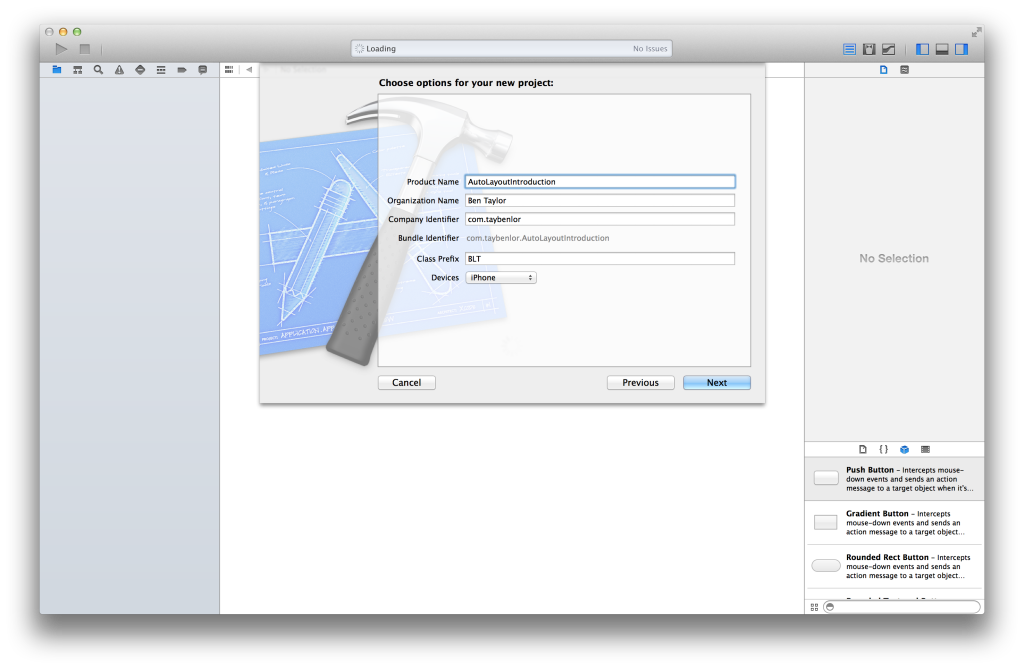The height and width of the screenshot is (669, 1024).
Task: Open the Breakpoint navigator
Action: tap(182, 69)
